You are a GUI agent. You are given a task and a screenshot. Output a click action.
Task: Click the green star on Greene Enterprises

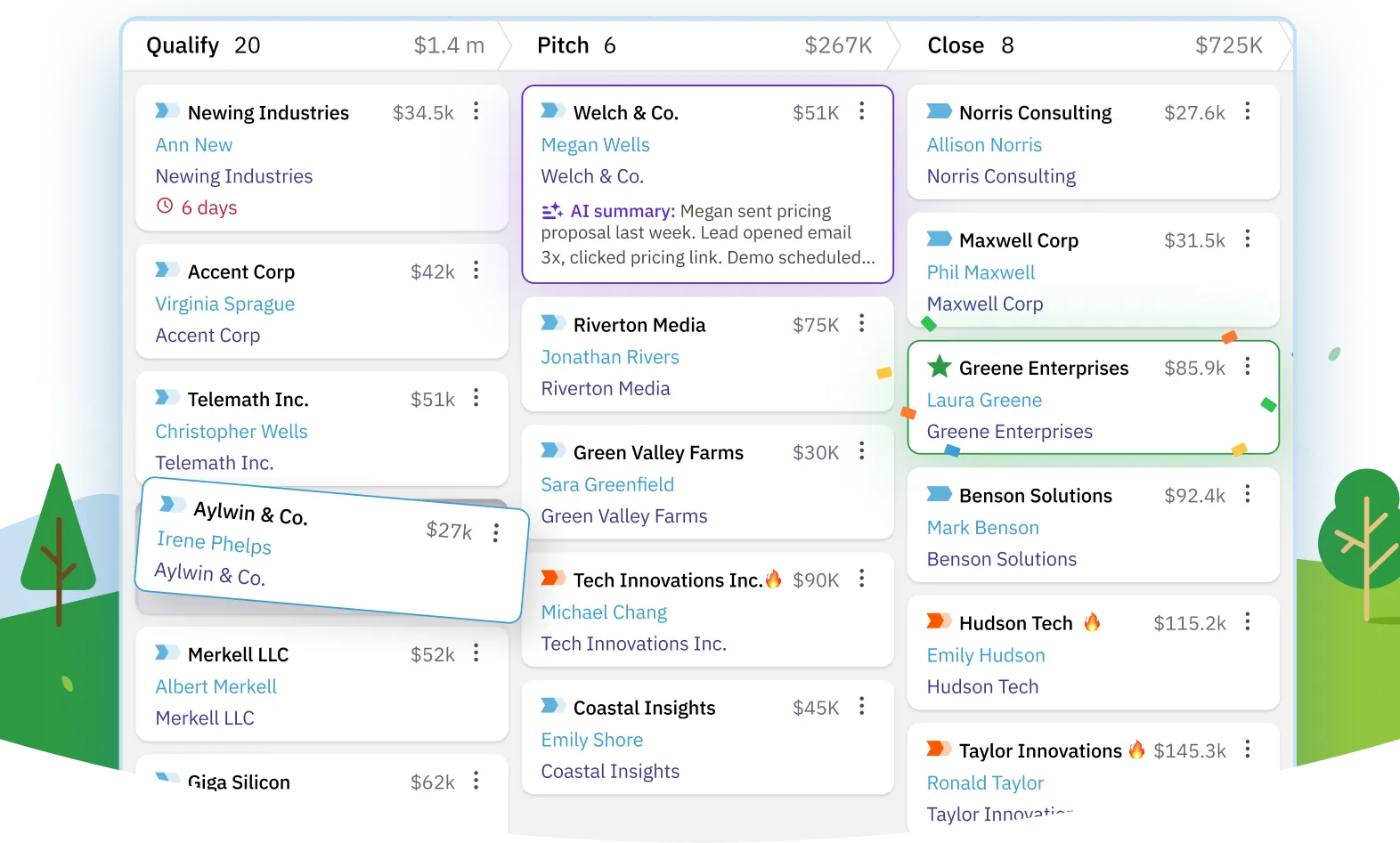[x=939, y=367]
